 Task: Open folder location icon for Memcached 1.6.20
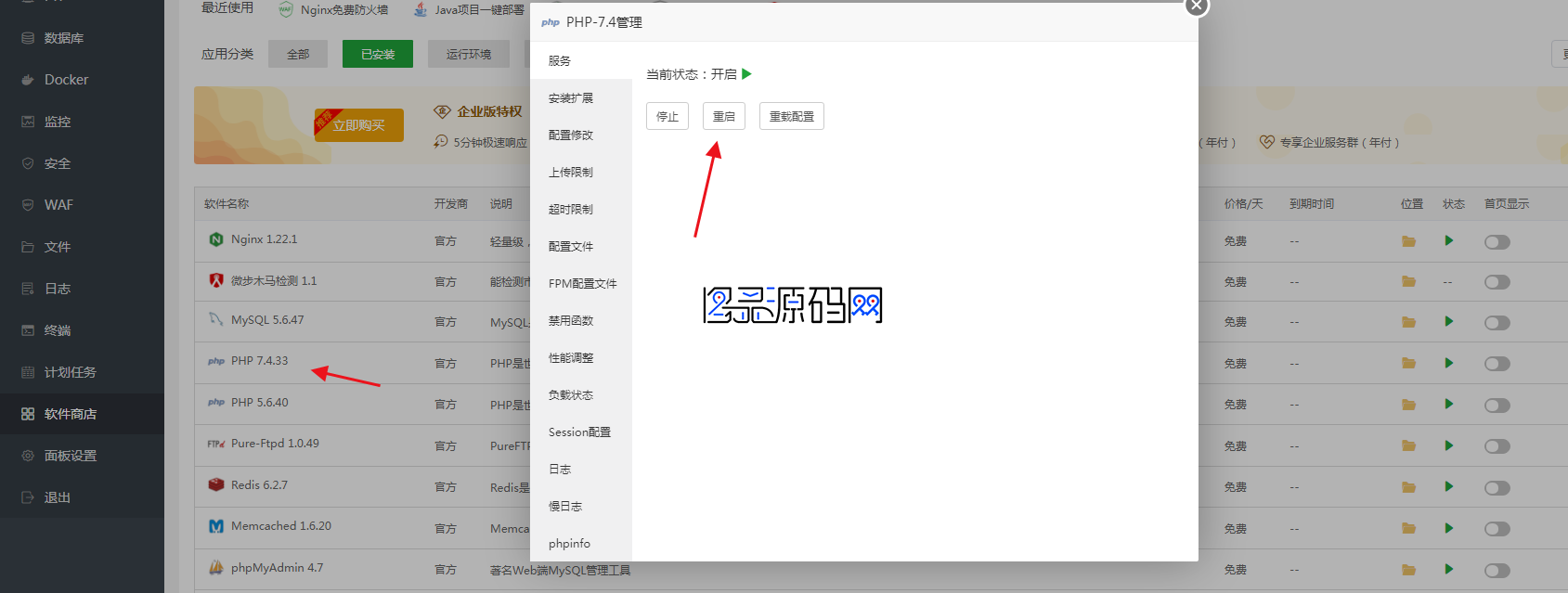coord(1408,528)
